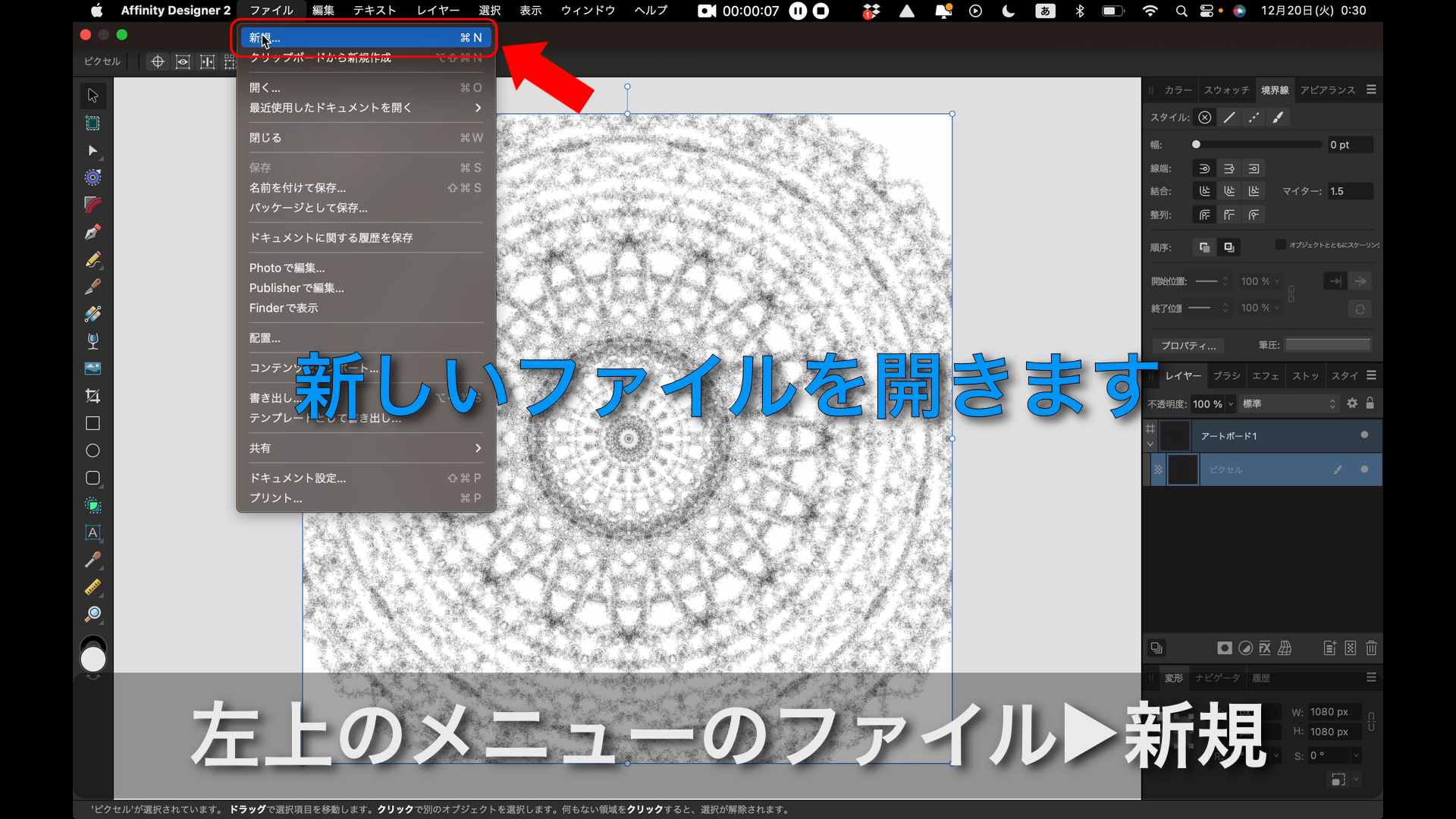Viewport: 1456px width, 819px height.
Task: Toggle visibility of the アートボード1 layer
Action: point(1364,435)
